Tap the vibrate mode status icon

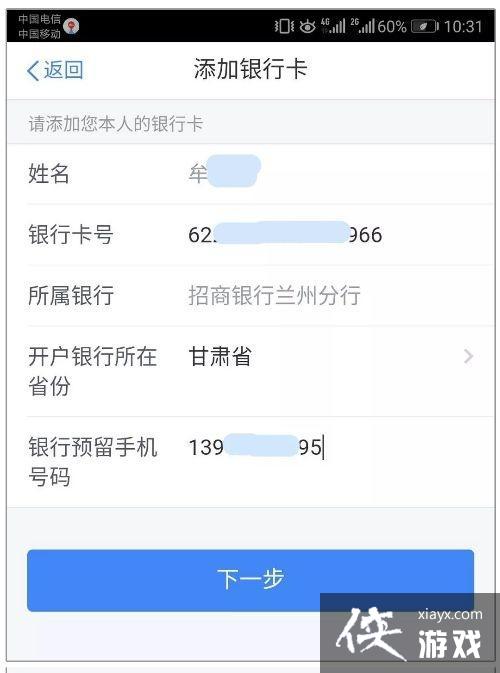point(284,26)
